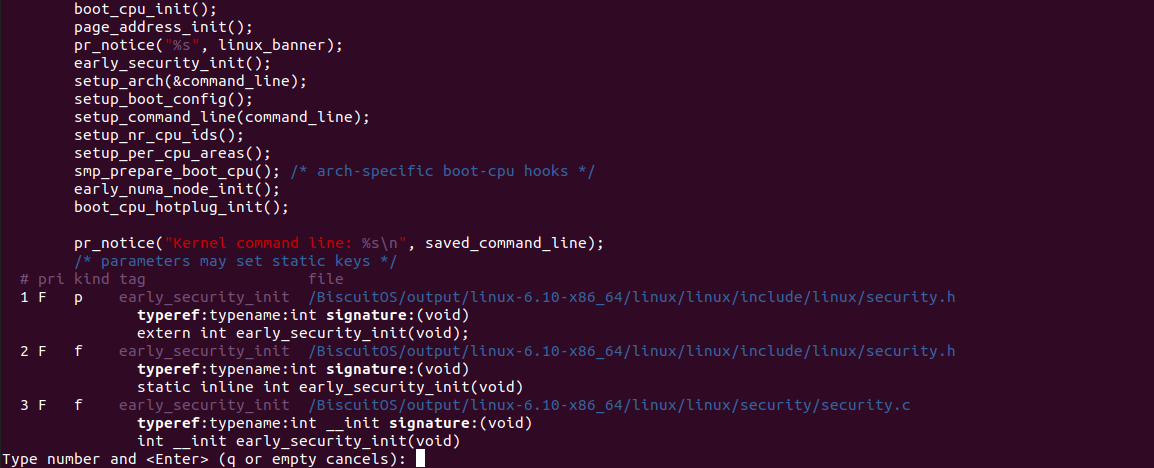Click the 'tag' column header
This screenshot has width=1154, height=468.
[x=132, y=280]
